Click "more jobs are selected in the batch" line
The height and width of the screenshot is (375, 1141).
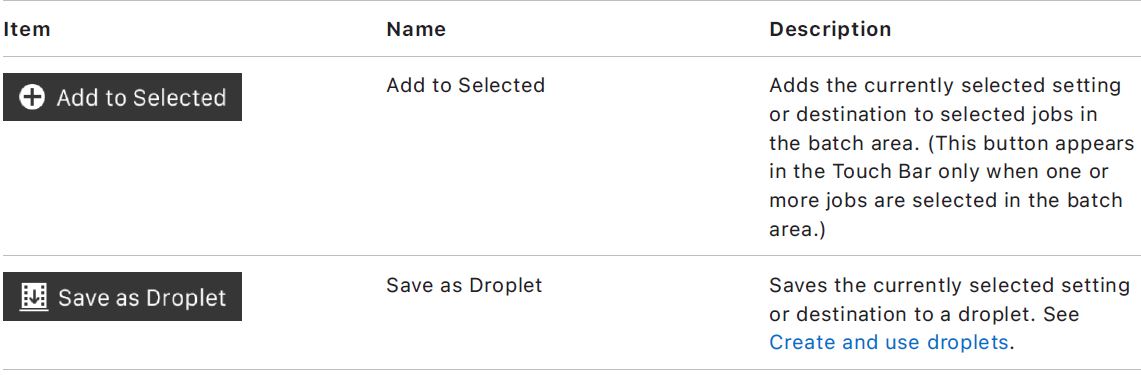click(946, 200)
